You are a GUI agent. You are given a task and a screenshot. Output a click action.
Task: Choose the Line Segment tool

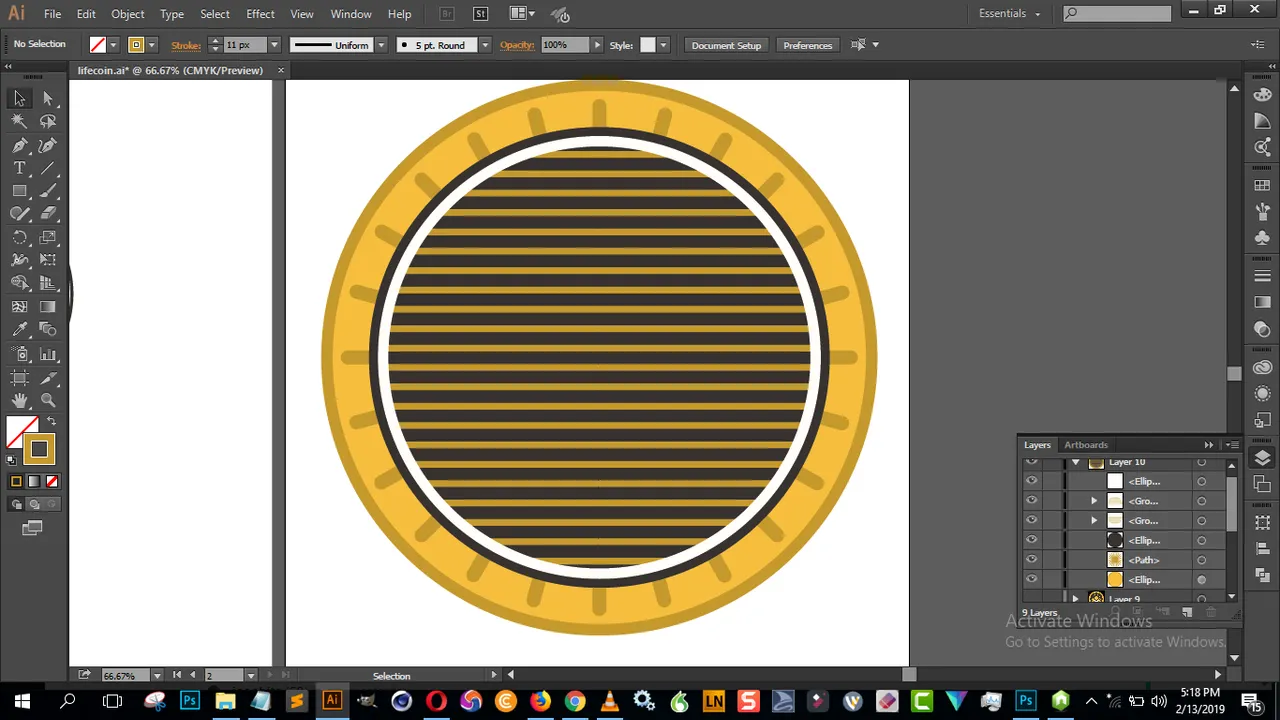[x=48, y=168]
